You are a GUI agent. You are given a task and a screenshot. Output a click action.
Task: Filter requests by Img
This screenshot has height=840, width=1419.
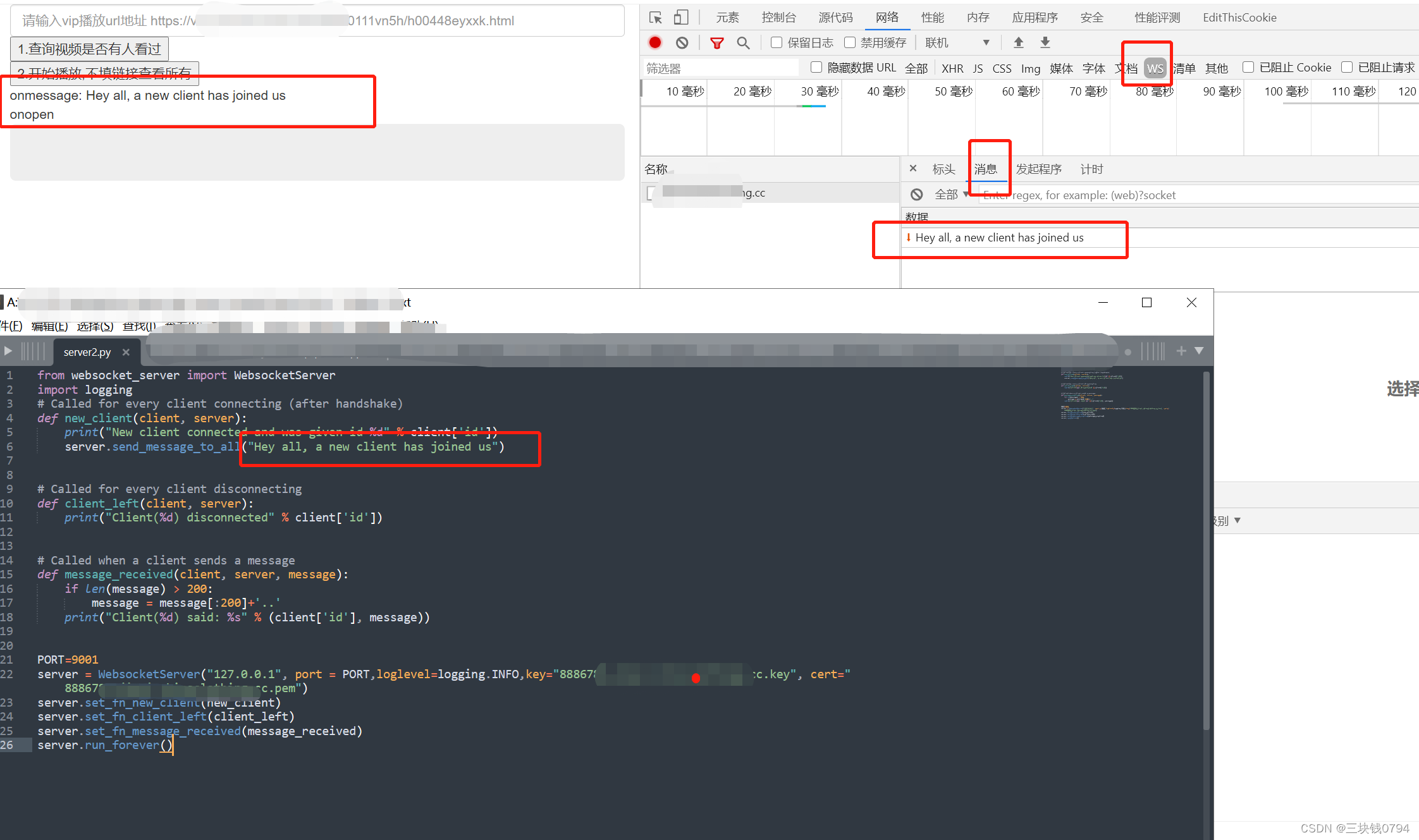tap(1030, 68)
